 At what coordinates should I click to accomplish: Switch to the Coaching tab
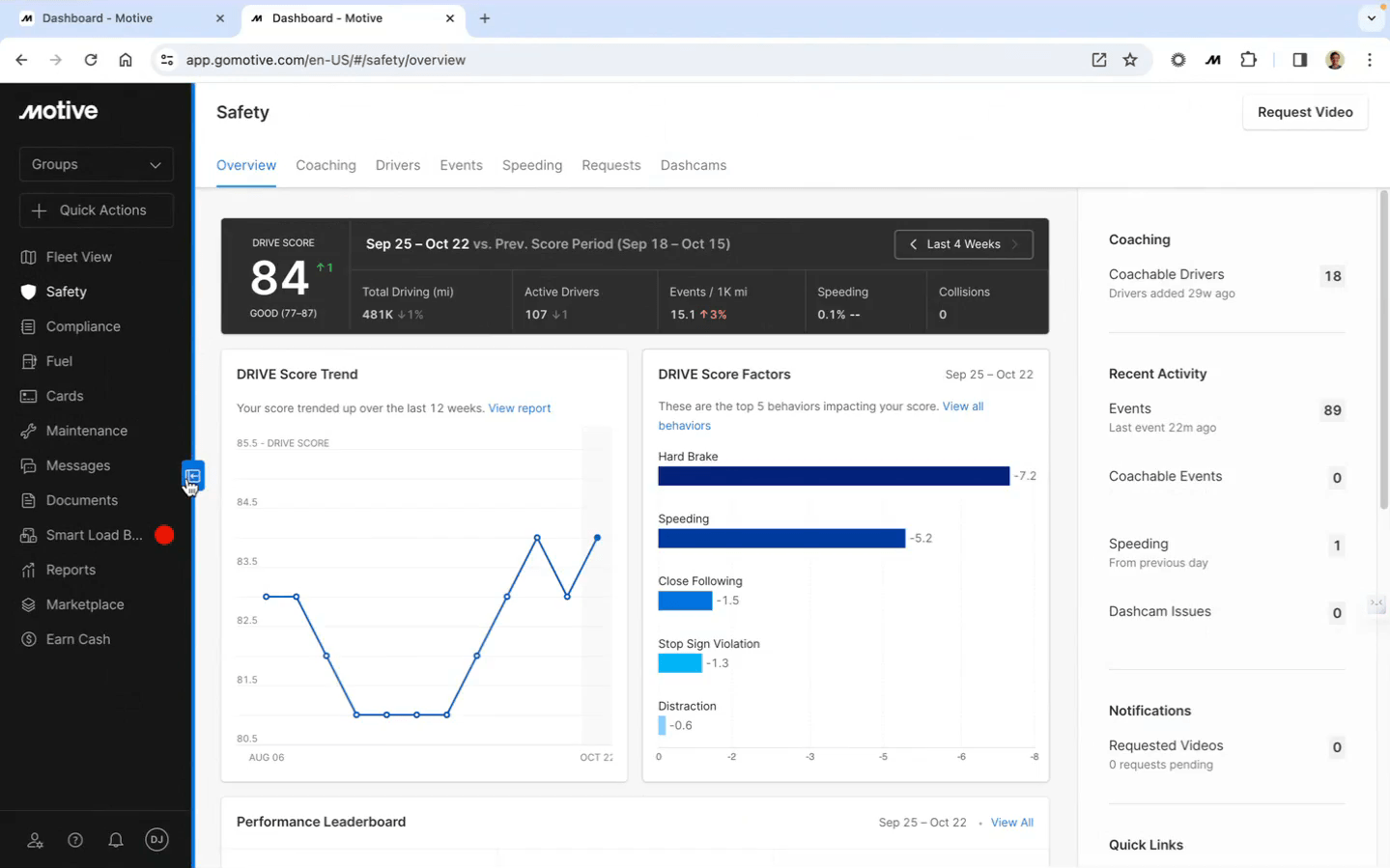pos(326,165)
